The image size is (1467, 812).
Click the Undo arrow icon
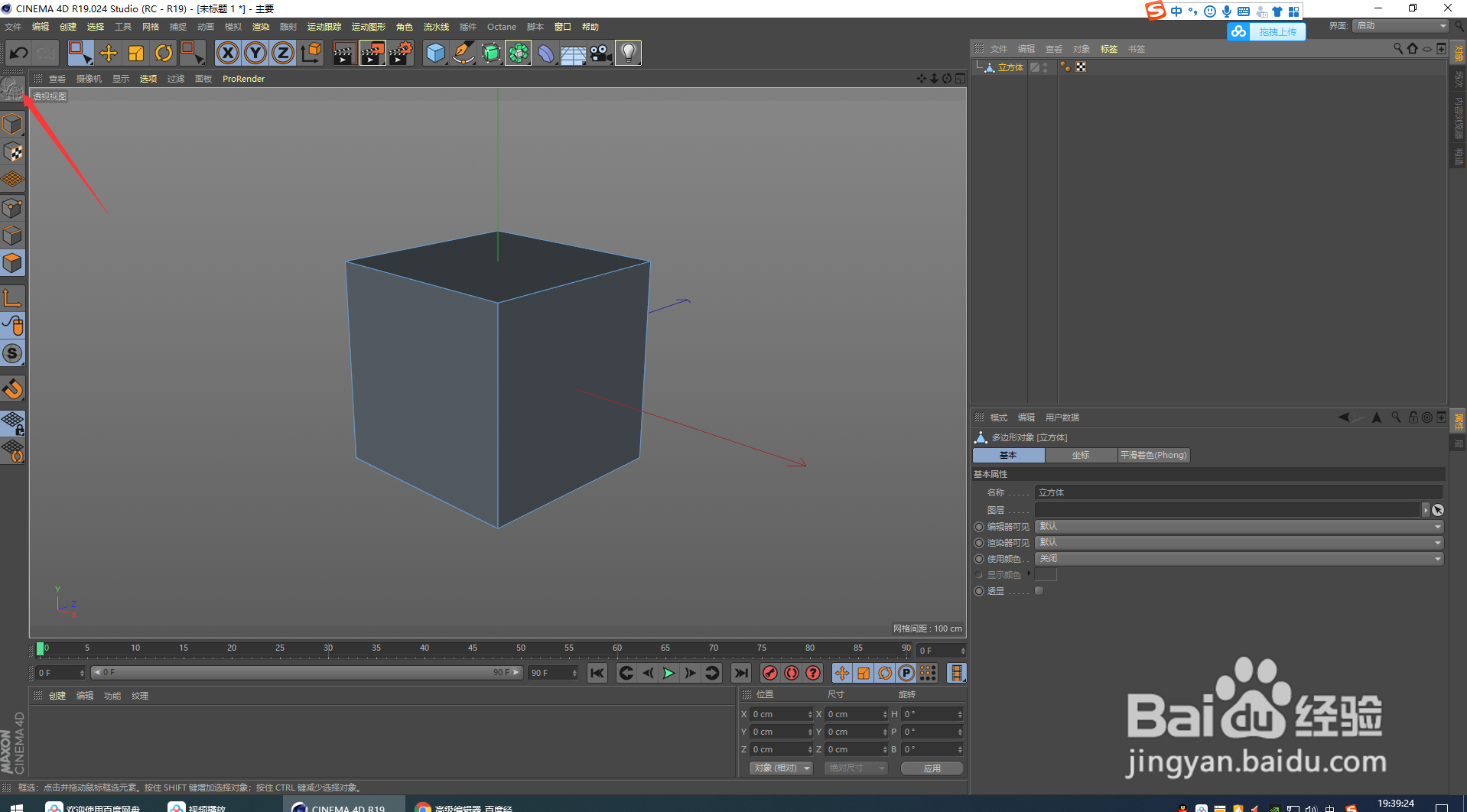pyautogui.click(x=18, y=53)
